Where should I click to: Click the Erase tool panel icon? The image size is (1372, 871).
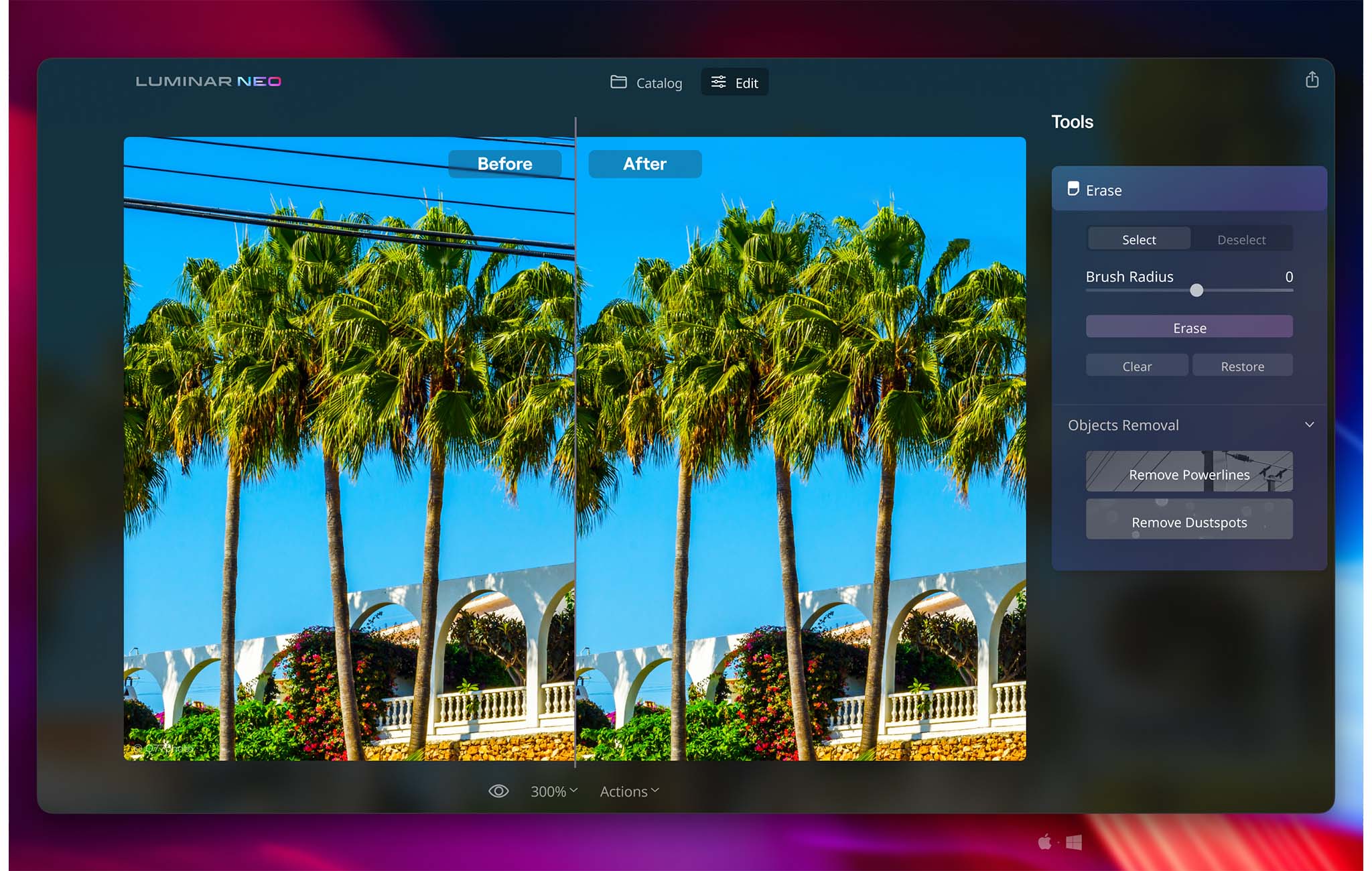click(1073, 189)
